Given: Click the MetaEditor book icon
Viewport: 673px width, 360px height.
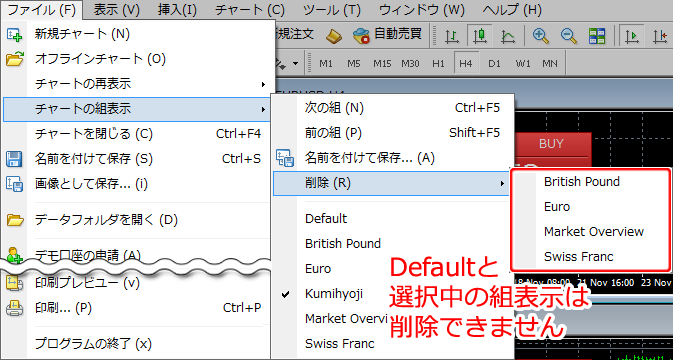Looking at the screenshot, I should pos(333,36).
